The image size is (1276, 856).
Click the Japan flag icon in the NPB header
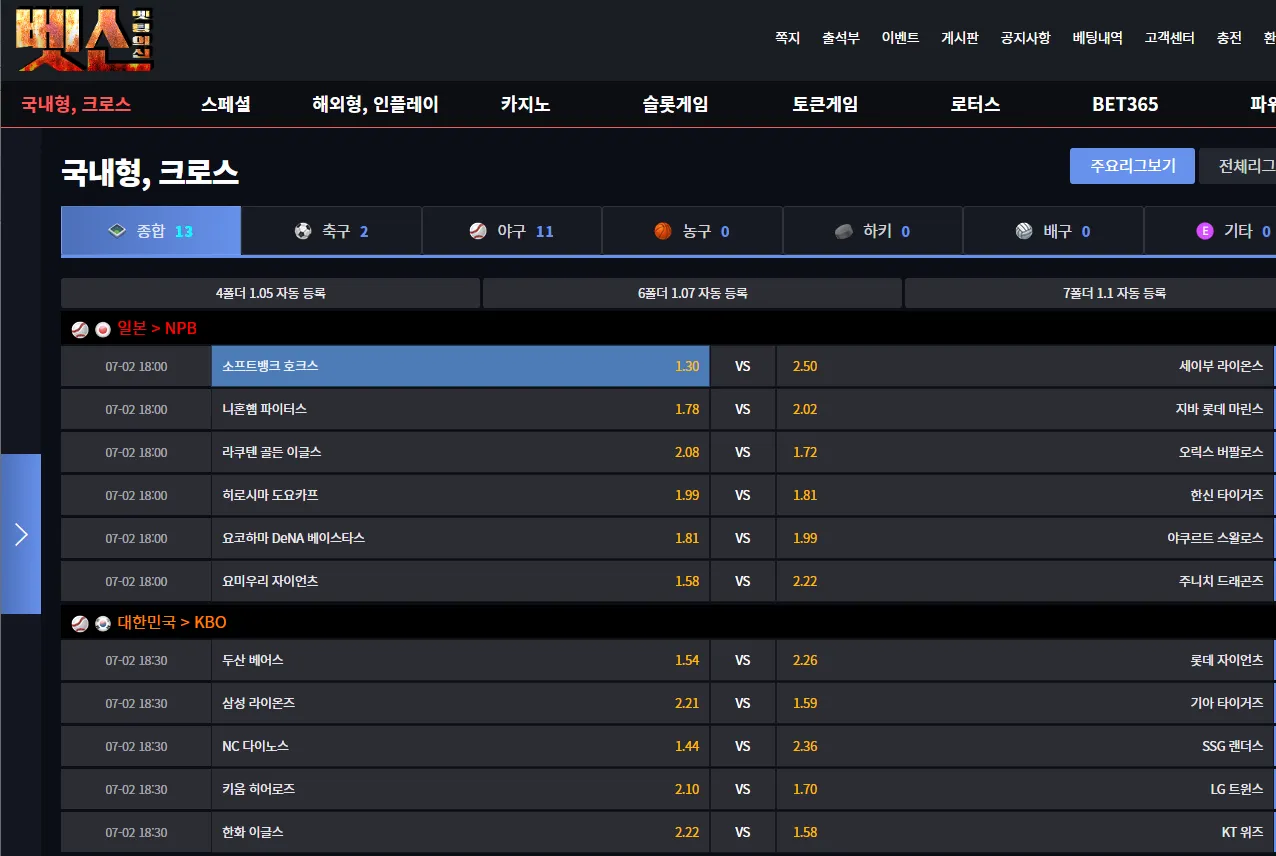tap(103, 329)
